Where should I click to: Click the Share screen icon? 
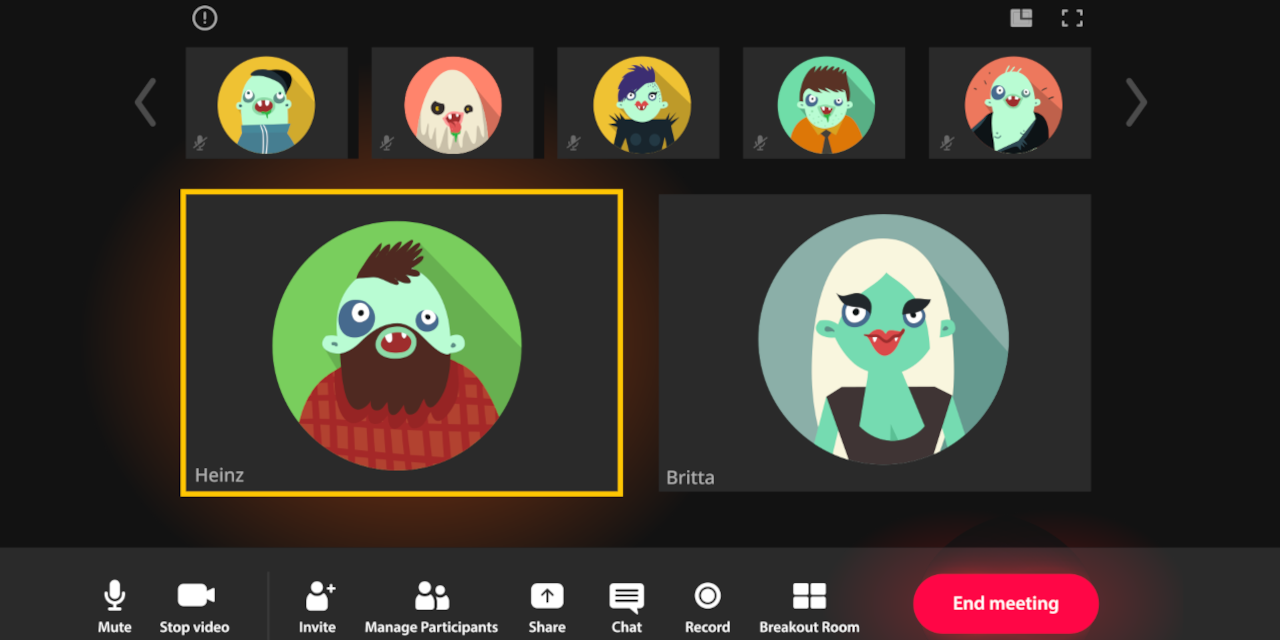pyautogui.click(x=547, y=596)
